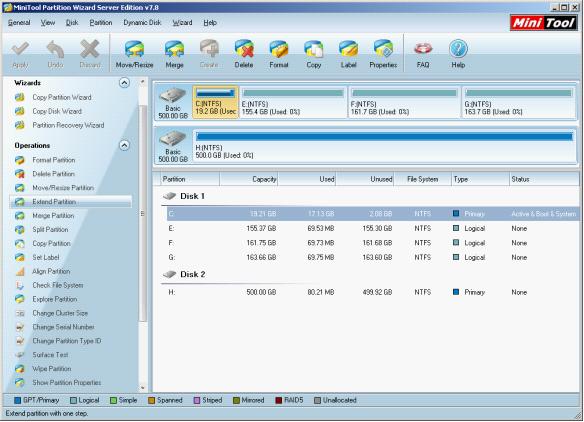
Task: Open the Partition menu
Action: click(101, 23)
